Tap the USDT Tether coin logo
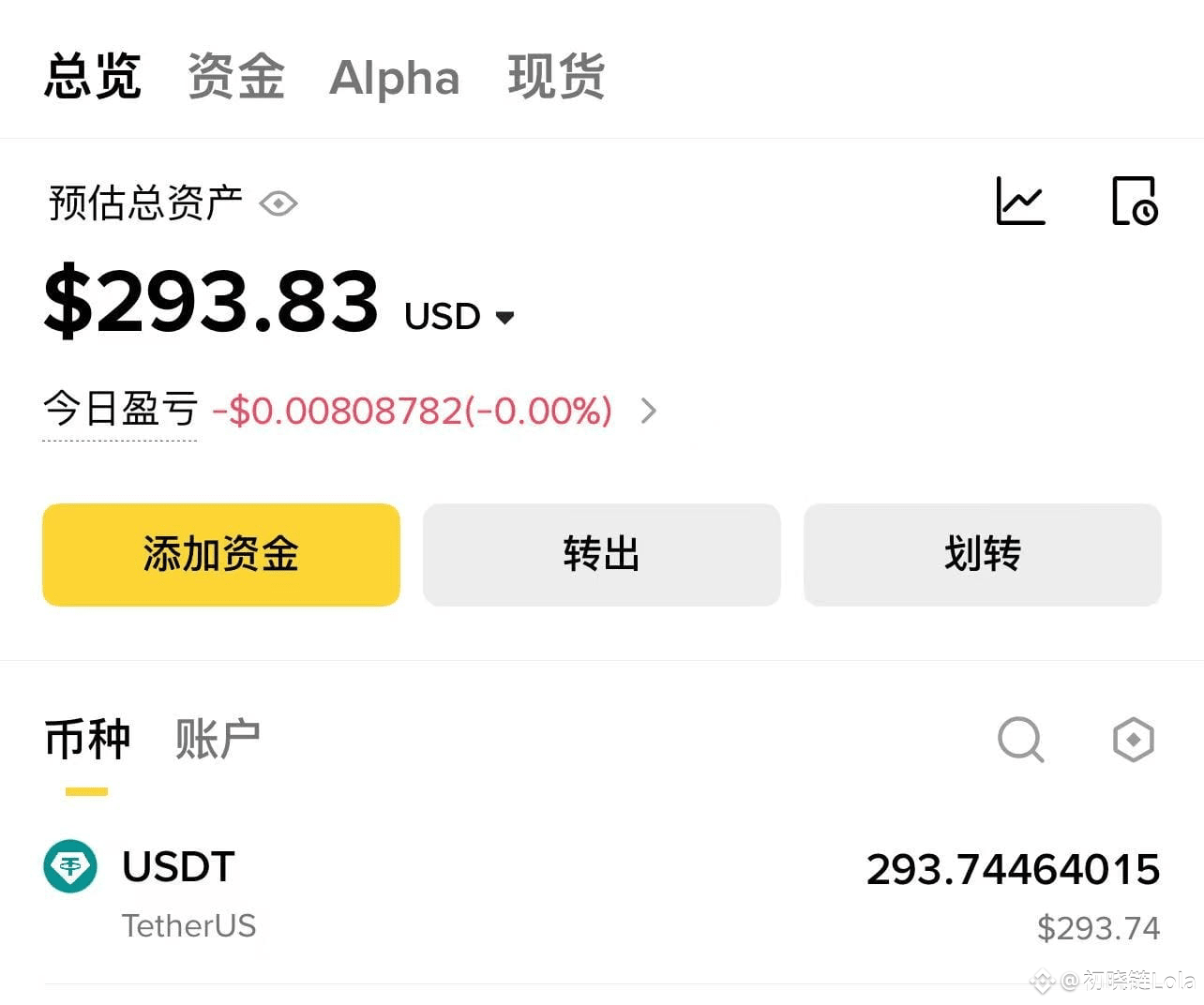1204x1005 pixels. pos(70,866)
